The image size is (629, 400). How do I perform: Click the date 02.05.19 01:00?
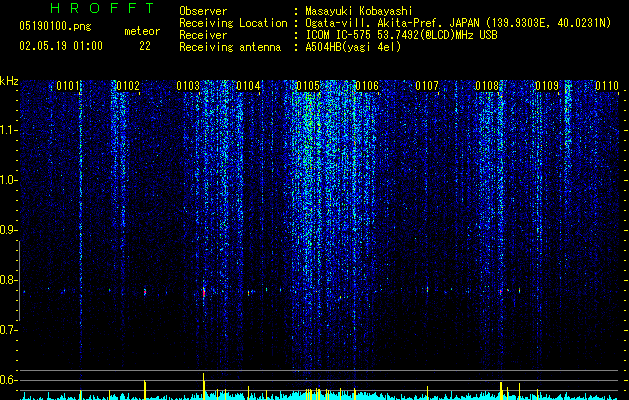(61, 46)
